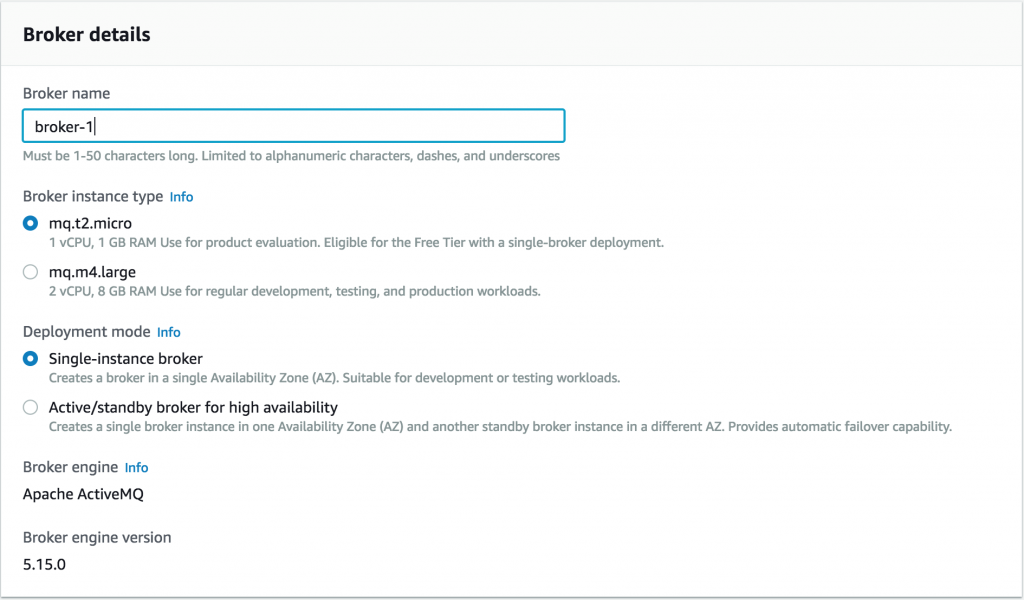Click the Broker engine version label
The image size is (1024, 600).
pyautogui.click(x=97, y=537)
